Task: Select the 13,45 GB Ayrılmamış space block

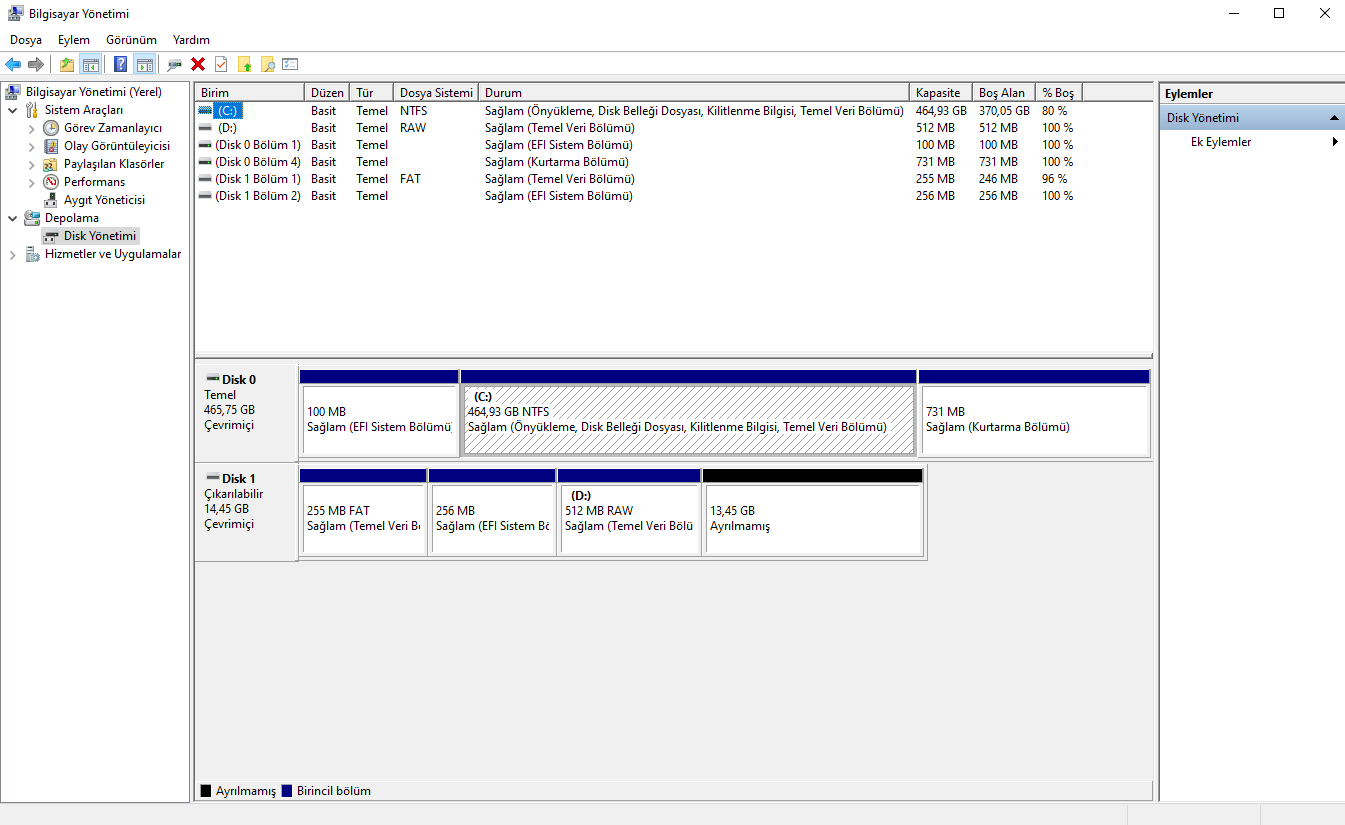Action: [x=813, y=511]
